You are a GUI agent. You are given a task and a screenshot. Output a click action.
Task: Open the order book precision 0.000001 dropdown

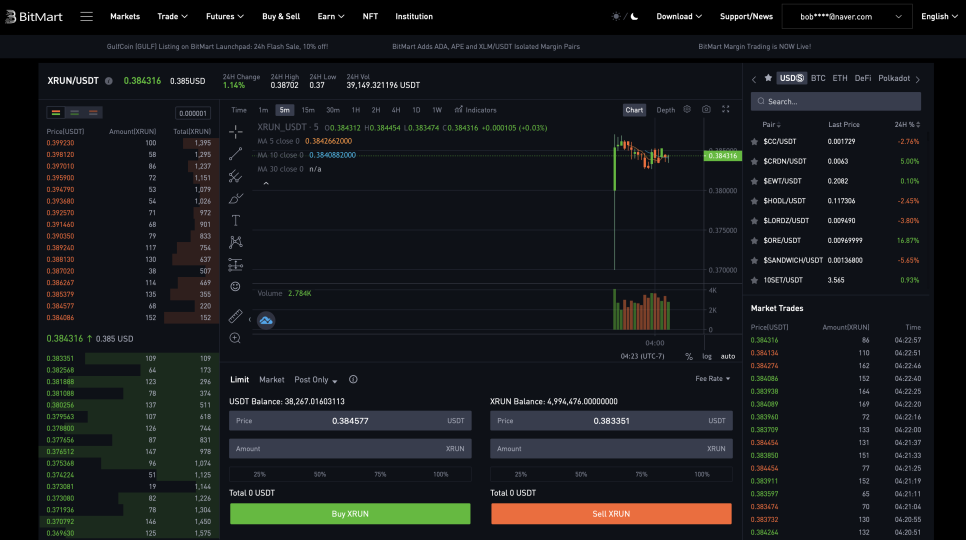tap(193, 113)
